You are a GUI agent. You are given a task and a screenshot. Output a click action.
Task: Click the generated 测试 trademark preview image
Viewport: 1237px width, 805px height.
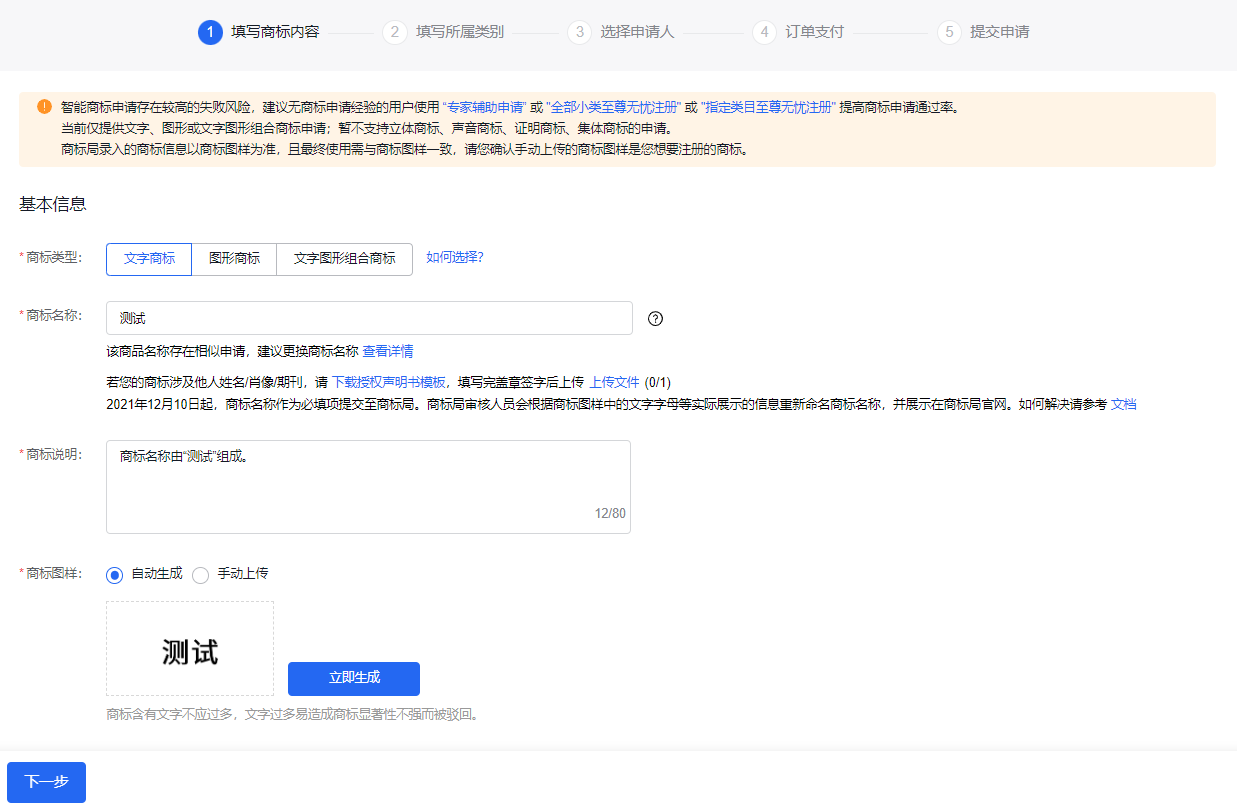190,649
